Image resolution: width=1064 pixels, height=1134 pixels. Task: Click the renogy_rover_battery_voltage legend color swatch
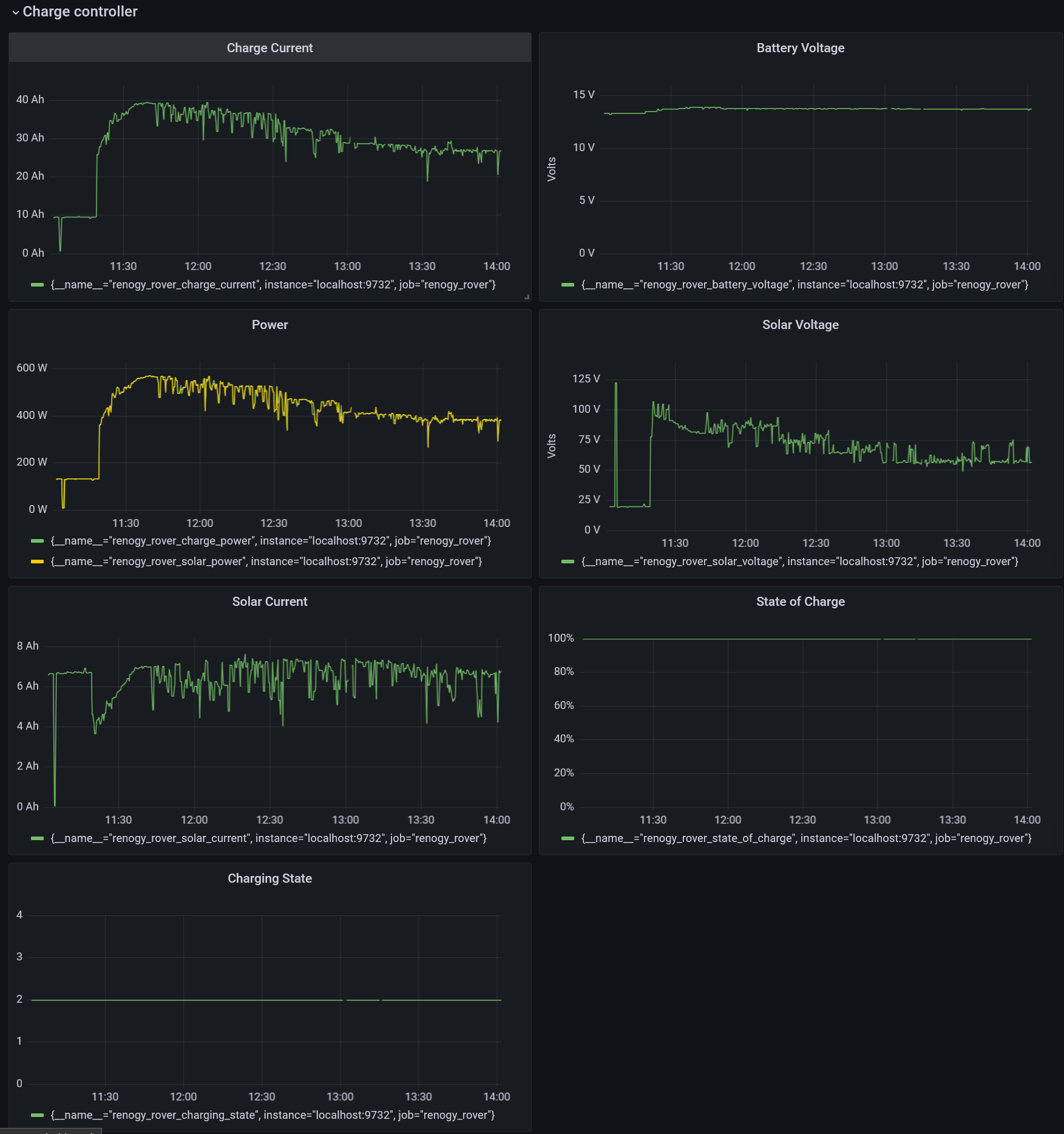click(x=568, y=285)
